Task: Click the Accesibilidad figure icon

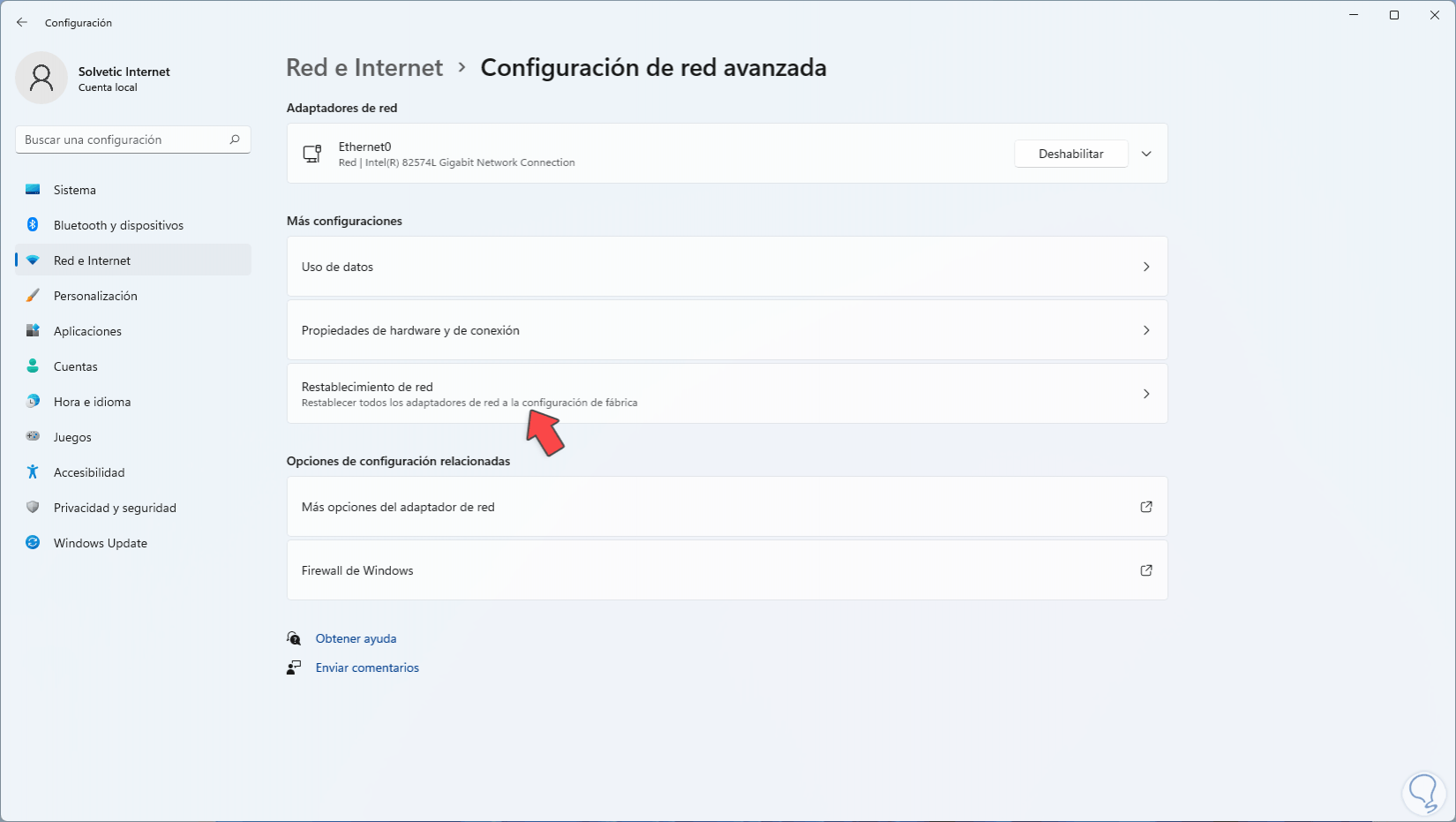Action: 33,472
